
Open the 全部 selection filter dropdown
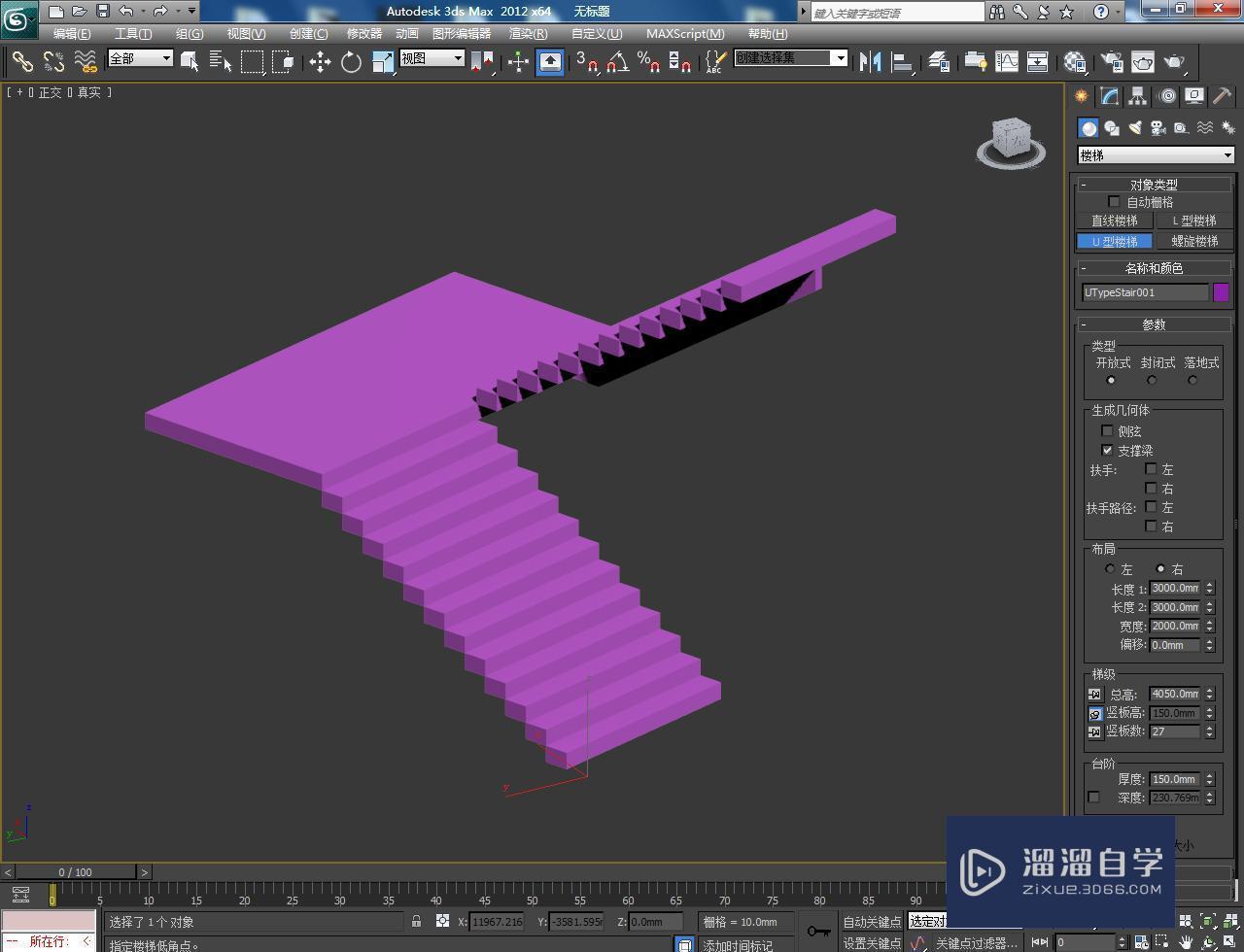point(140,58)
